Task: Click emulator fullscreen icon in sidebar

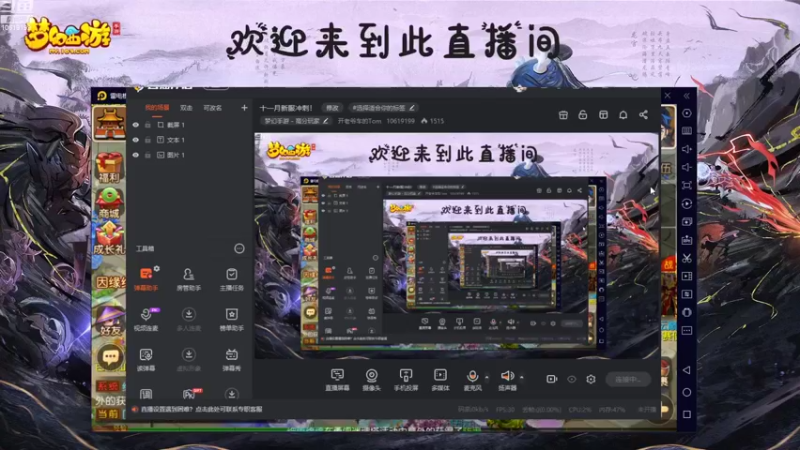Action: coord(687,185)
